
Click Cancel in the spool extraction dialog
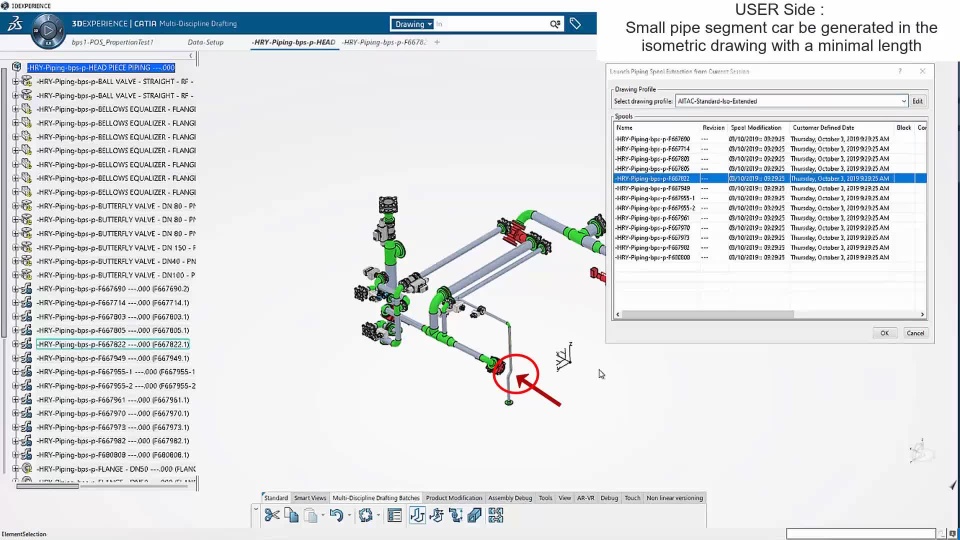point(915,333)
